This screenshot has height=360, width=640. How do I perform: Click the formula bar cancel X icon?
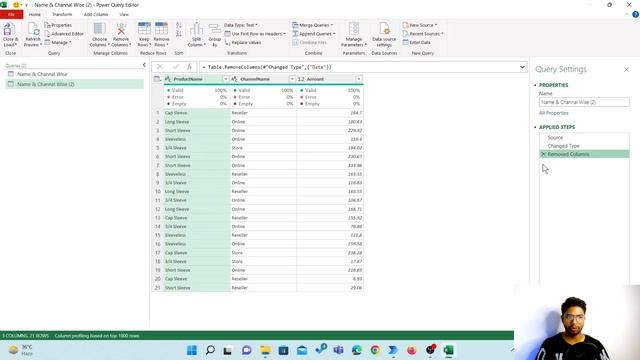tap(160, 67)
